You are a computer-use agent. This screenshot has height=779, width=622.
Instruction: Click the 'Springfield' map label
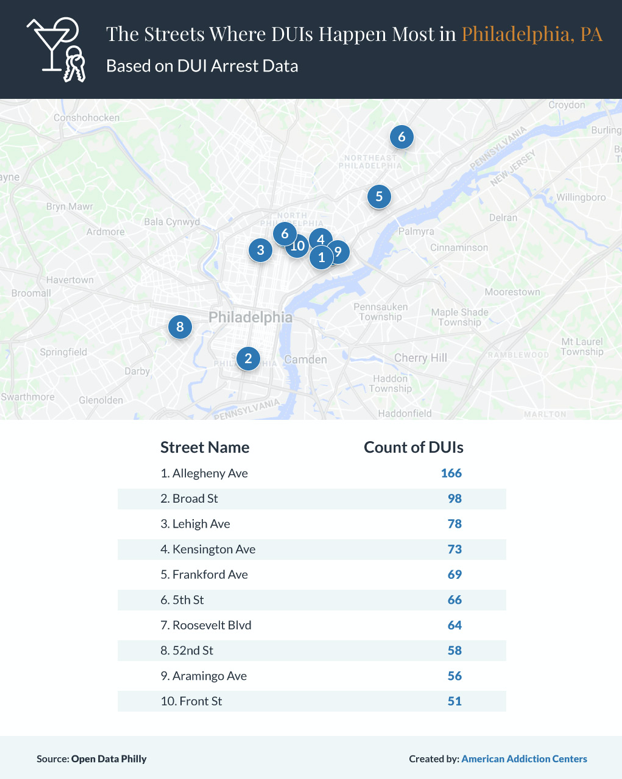pyautogui.click(x=63, y=352)
